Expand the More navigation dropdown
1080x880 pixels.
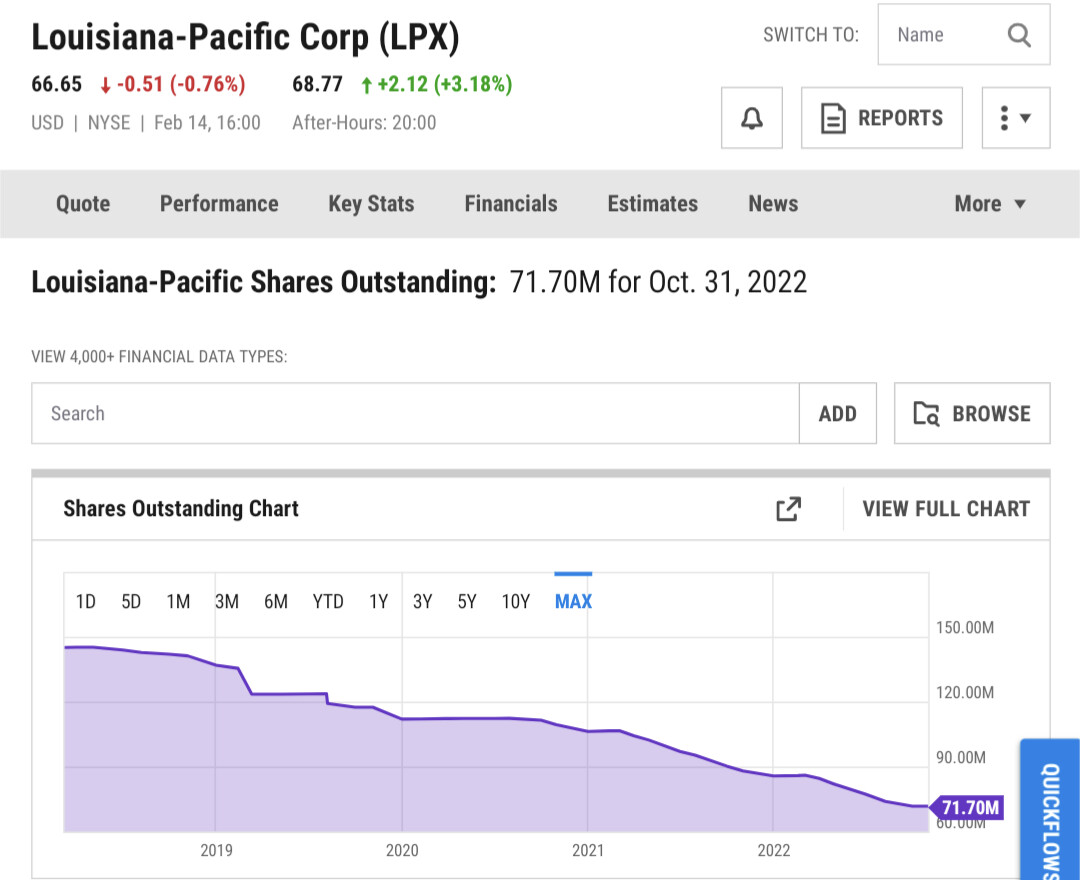click(990, 204)
